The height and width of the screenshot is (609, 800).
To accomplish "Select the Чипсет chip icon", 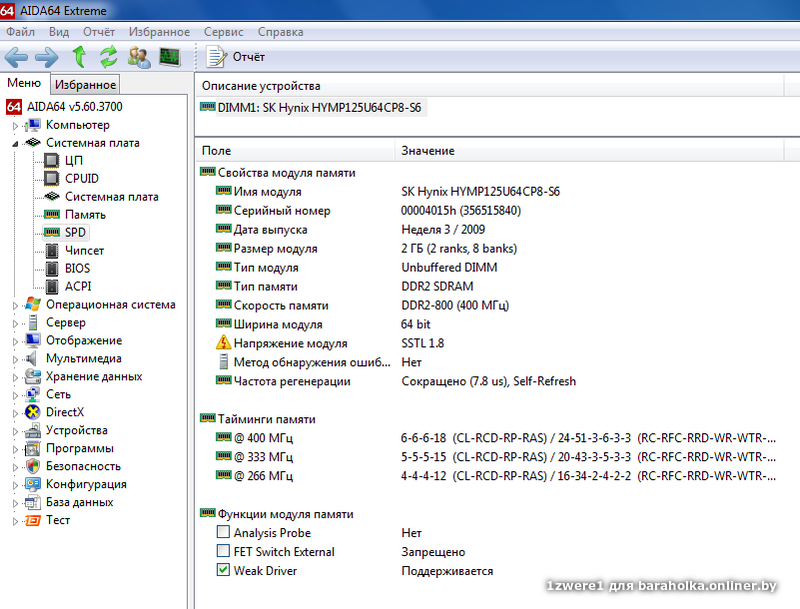I will pyautogui.click(x=52, y=250).
